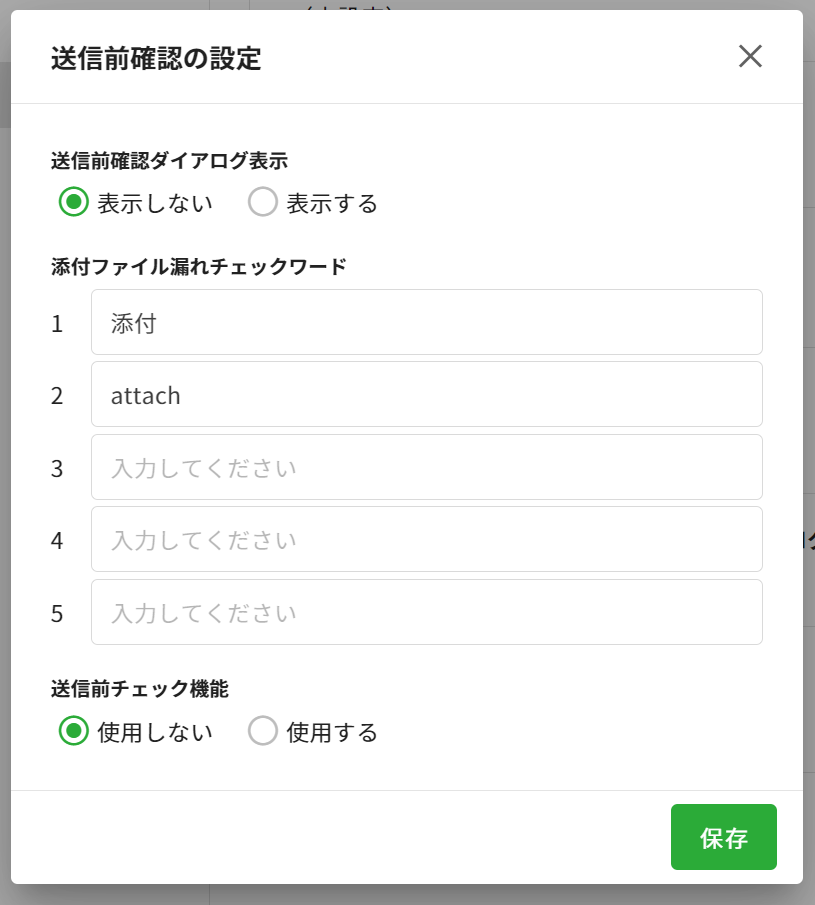Click the 添付ファイル漏れチェックワード heading
The width and height of the screenshot is (815, 905).
(198, 266)
